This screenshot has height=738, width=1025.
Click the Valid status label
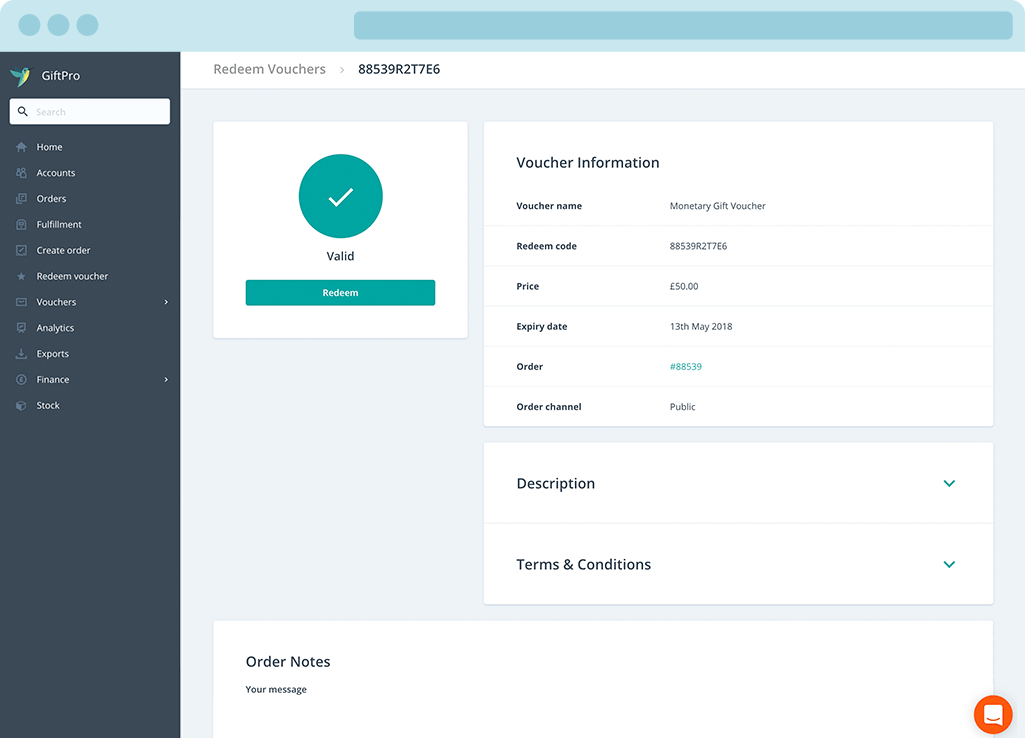pos(341,256)
